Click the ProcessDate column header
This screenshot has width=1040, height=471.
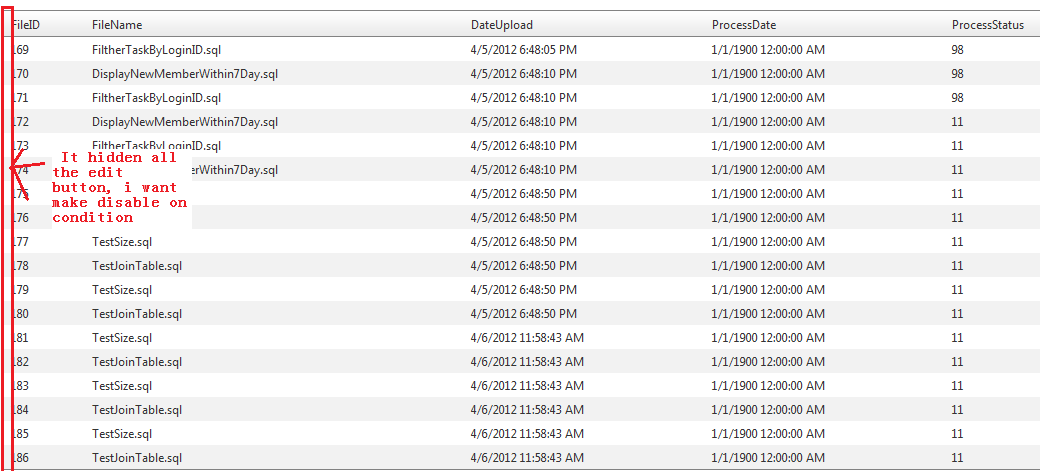(x=744, y=25)
